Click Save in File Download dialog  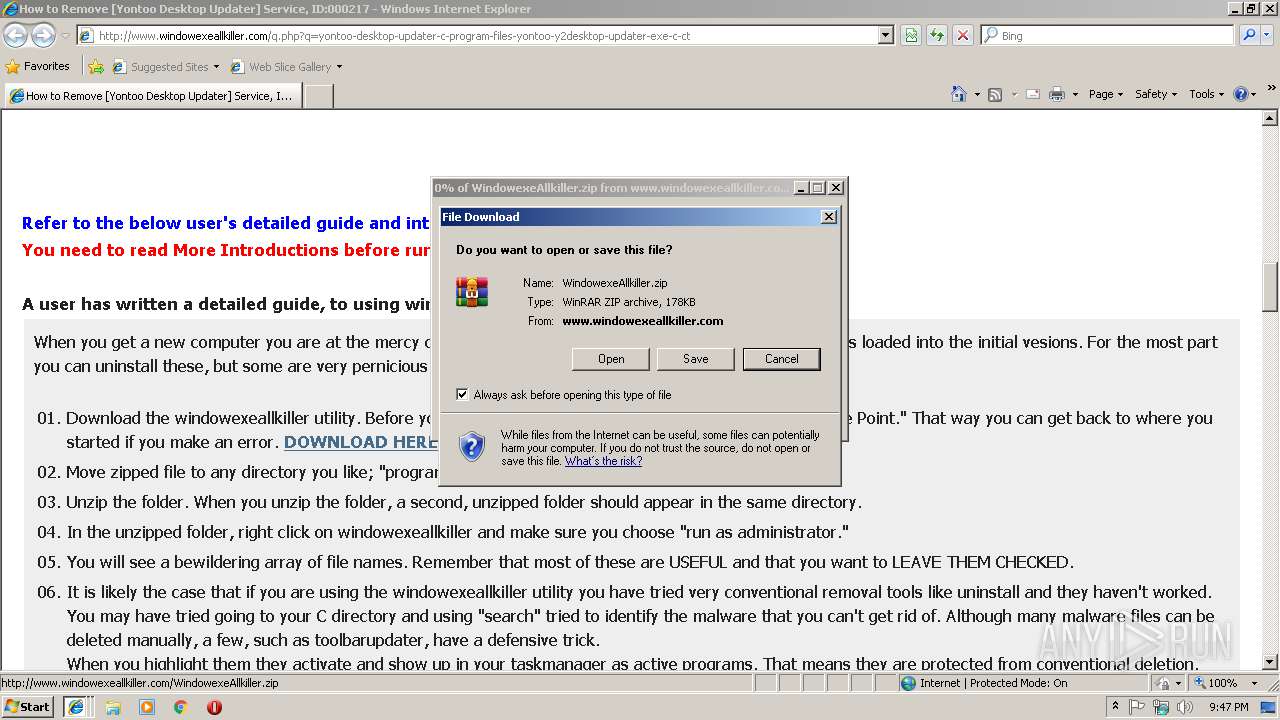[x=696, y=359]
